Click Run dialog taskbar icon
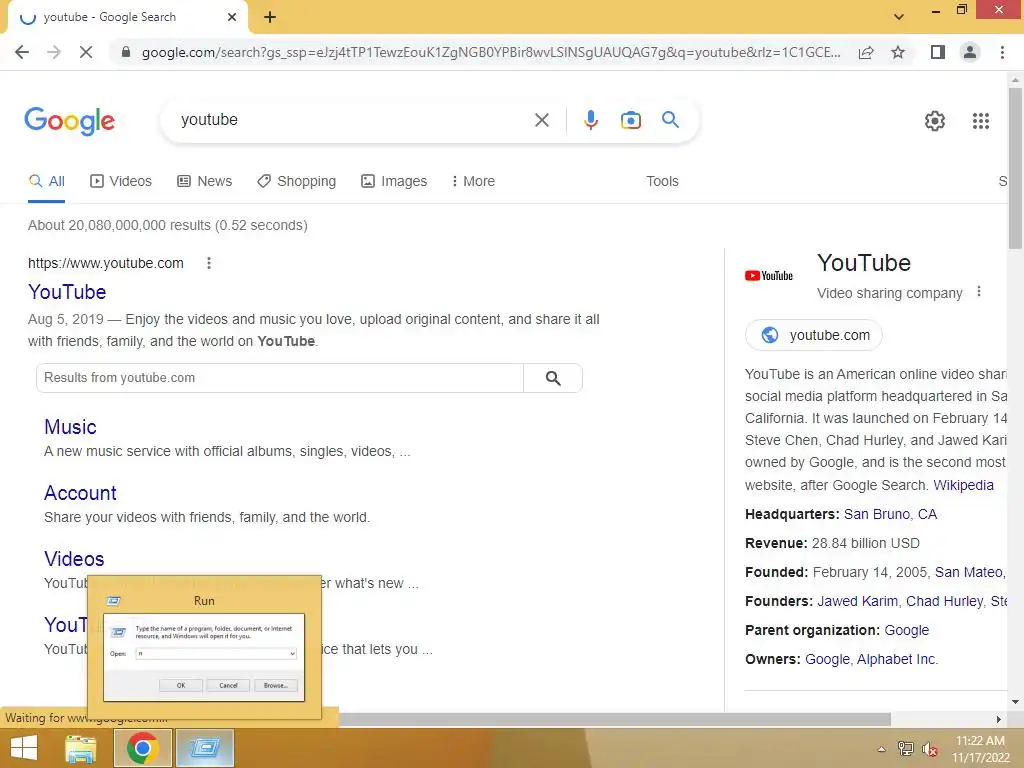The width and height of the screenshot is (1024, 768). tap(205, 748)
